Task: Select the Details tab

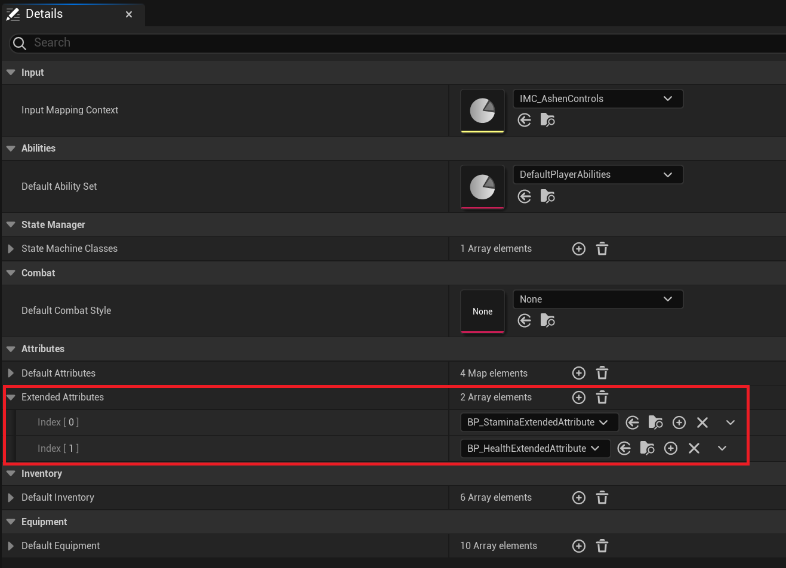Action: (42, 14)
